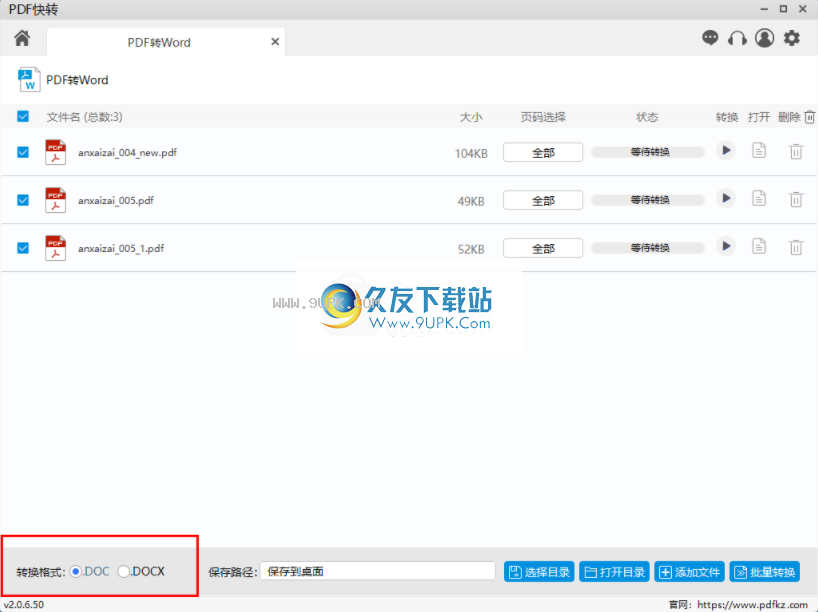Close the PDF快转 window
818x612 pixels.
(803, 9)
